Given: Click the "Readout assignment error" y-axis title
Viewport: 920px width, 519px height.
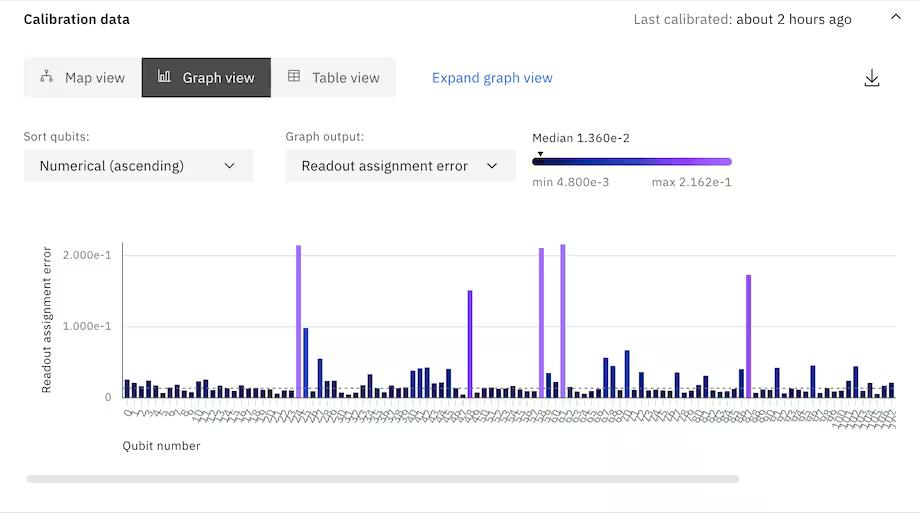Looking at the screenshot, I should click(x=46, y=320).
